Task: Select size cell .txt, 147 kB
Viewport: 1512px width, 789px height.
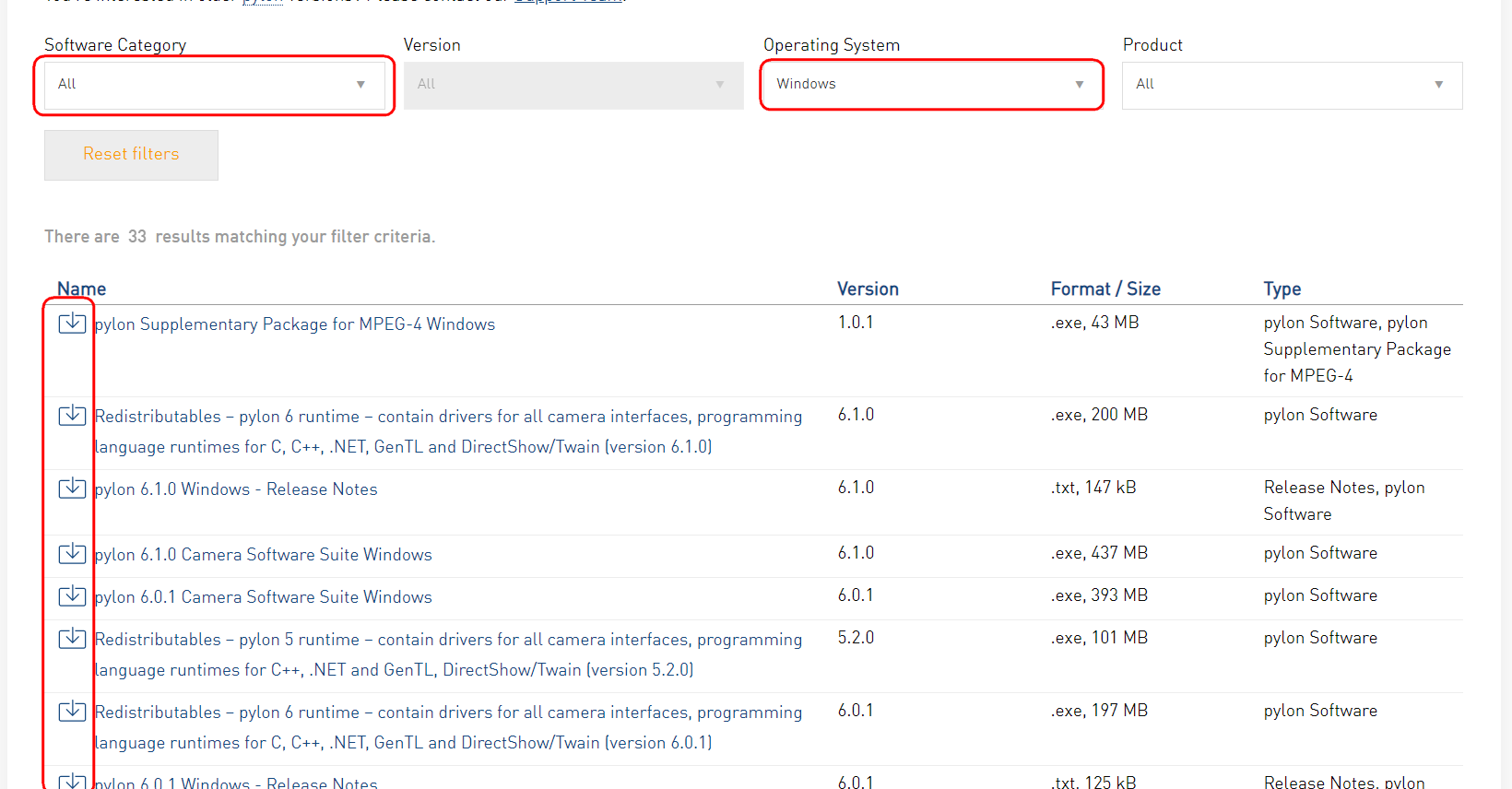Action: 1093,488
